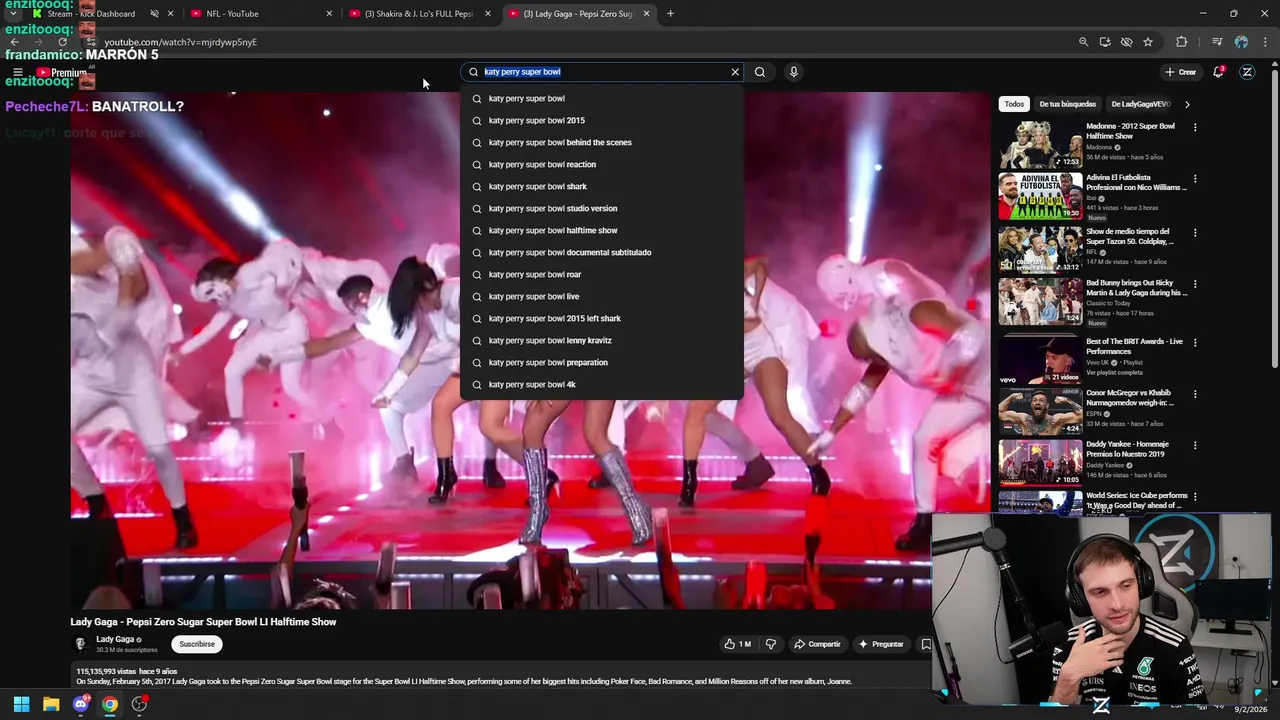Pick 'katy perry super bowl 4k' suggestion
This screenshot has height=720, width=1280.
[x=601, y=384]
